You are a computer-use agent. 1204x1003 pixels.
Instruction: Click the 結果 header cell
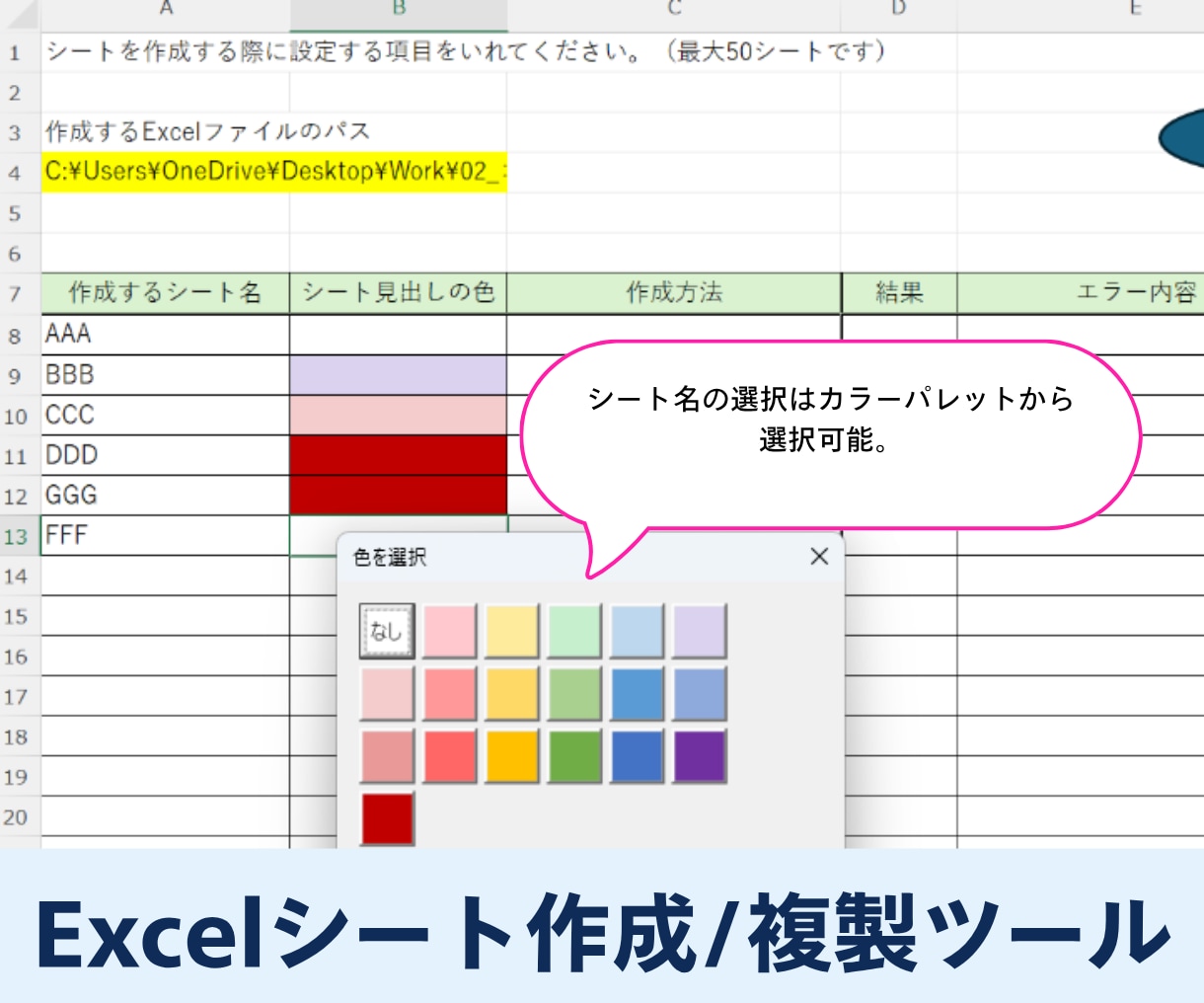coord(899,293)
